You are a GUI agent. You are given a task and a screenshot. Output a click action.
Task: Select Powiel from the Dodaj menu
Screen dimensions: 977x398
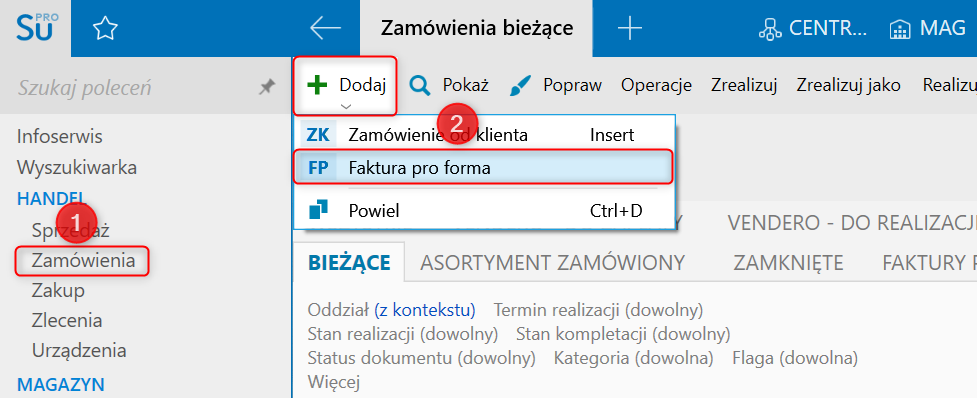point(484,211)
